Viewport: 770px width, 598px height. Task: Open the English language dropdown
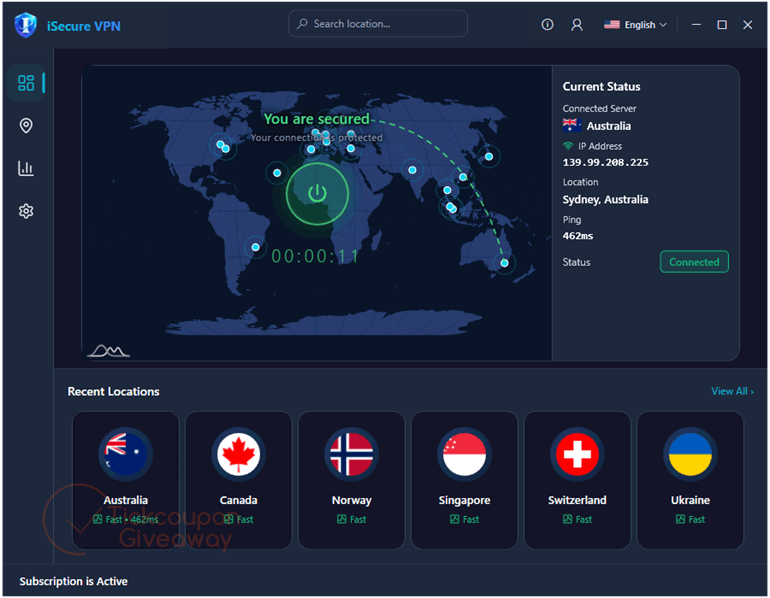[x=635, y=25]
